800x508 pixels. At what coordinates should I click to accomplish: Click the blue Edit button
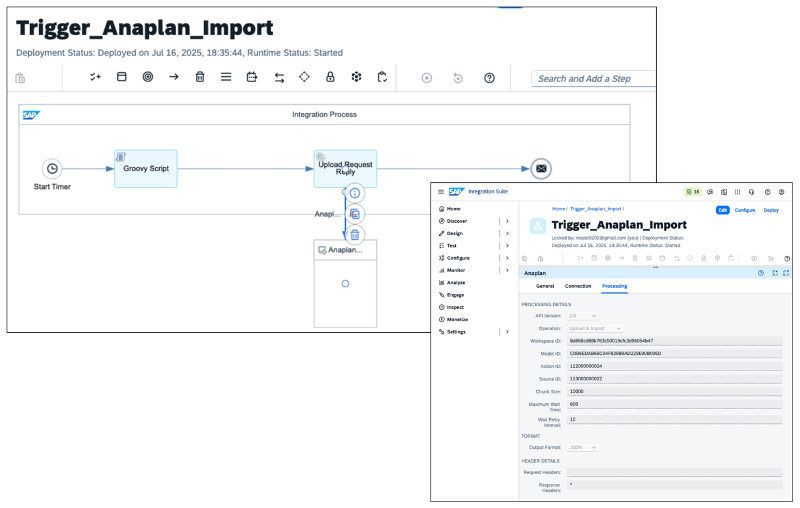point(723,210)
